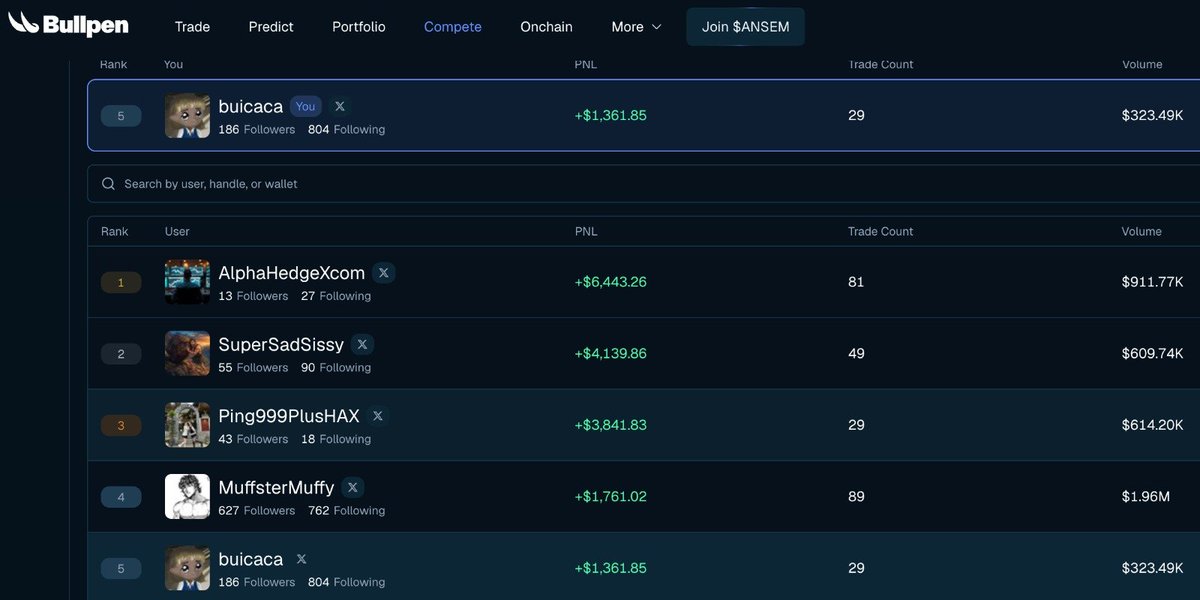Click the Bullpen logo

tap(68, 23)
